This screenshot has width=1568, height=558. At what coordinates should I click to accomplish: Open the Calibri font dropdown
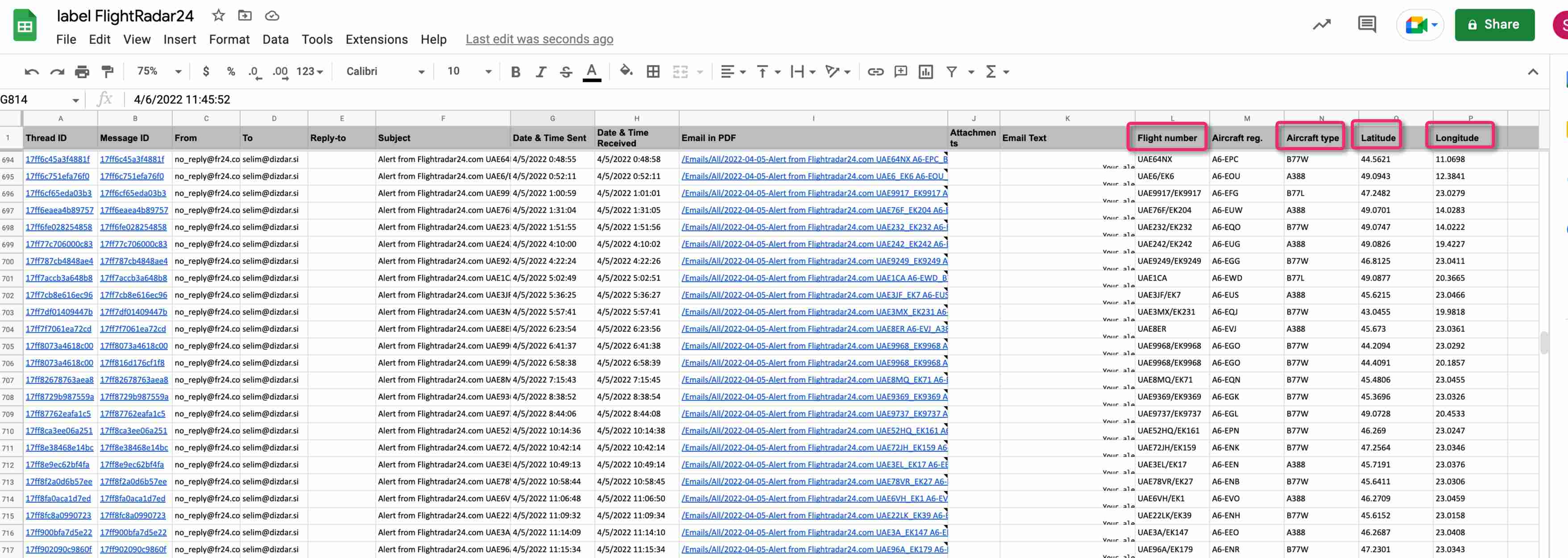[x=385, y=71]
